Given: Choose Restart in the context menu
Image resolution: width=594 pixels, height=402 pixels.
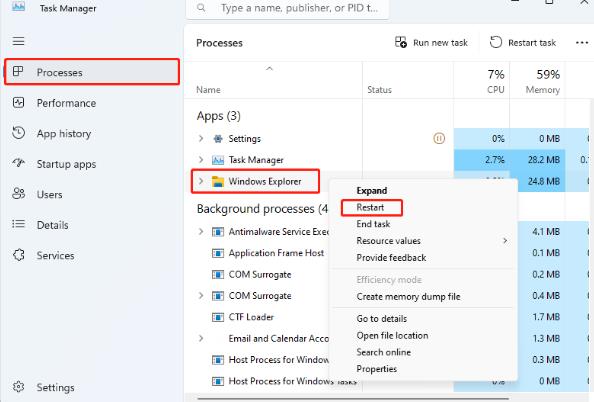Looking at the screenshot, I should (370, 208).
